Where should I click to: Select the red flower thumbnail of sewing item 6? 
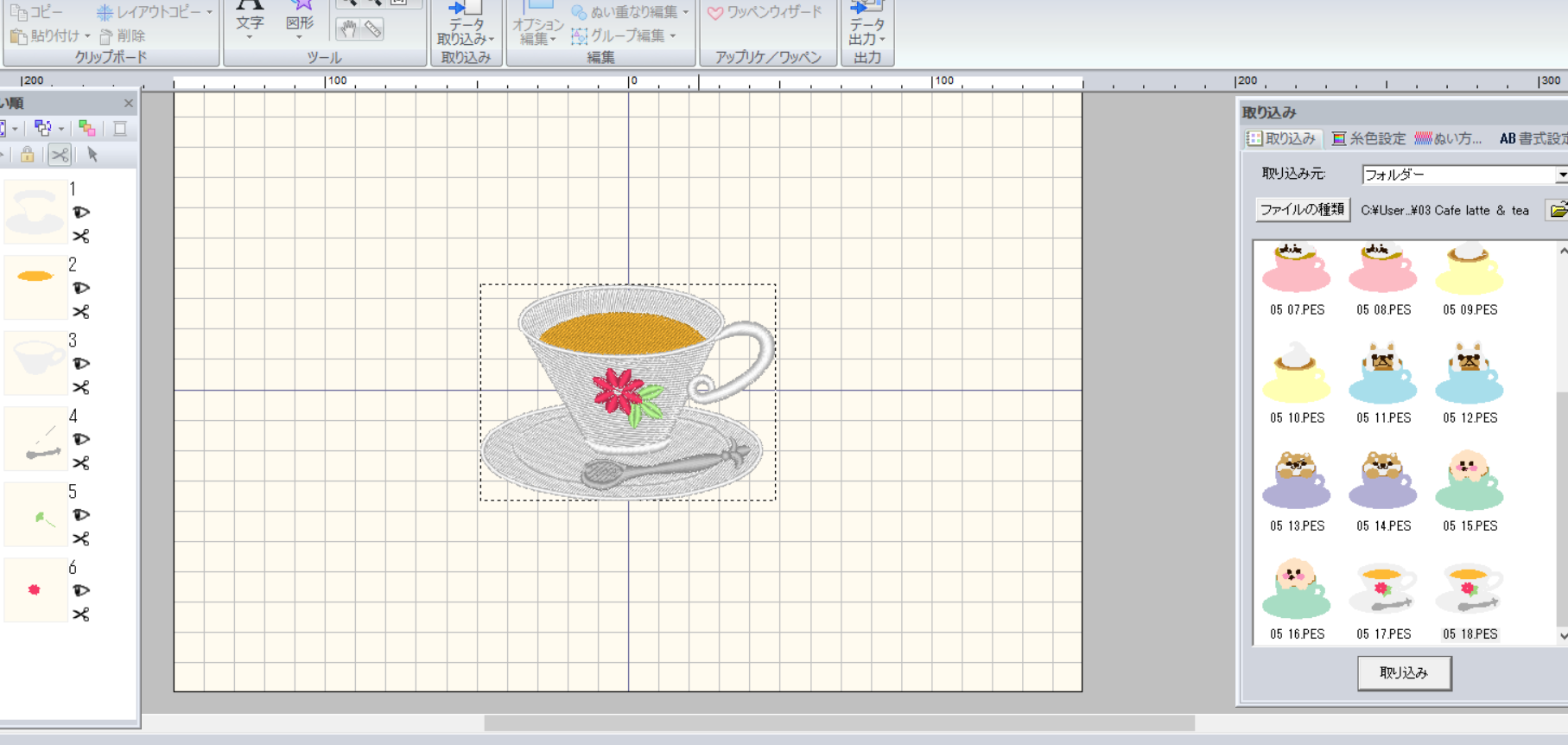35,589
